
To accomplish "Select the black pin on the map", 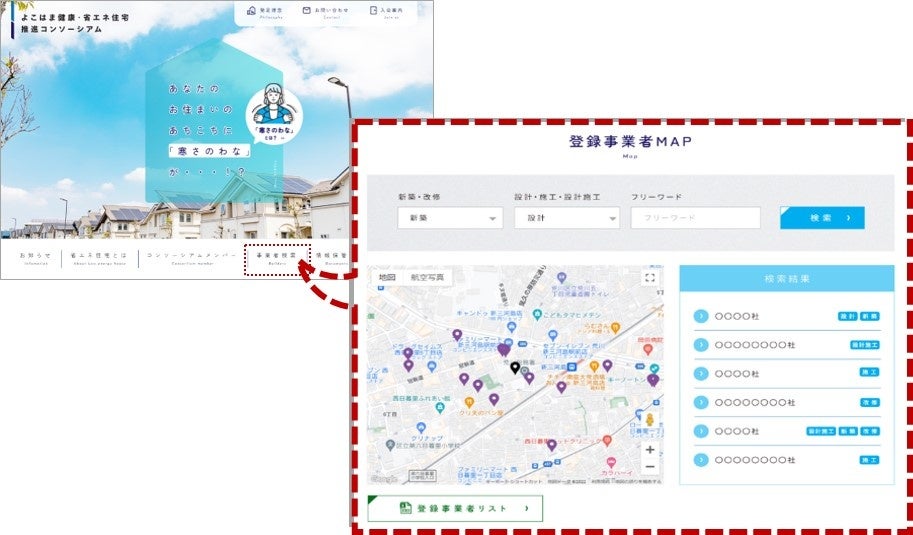I will click(515, 367).
